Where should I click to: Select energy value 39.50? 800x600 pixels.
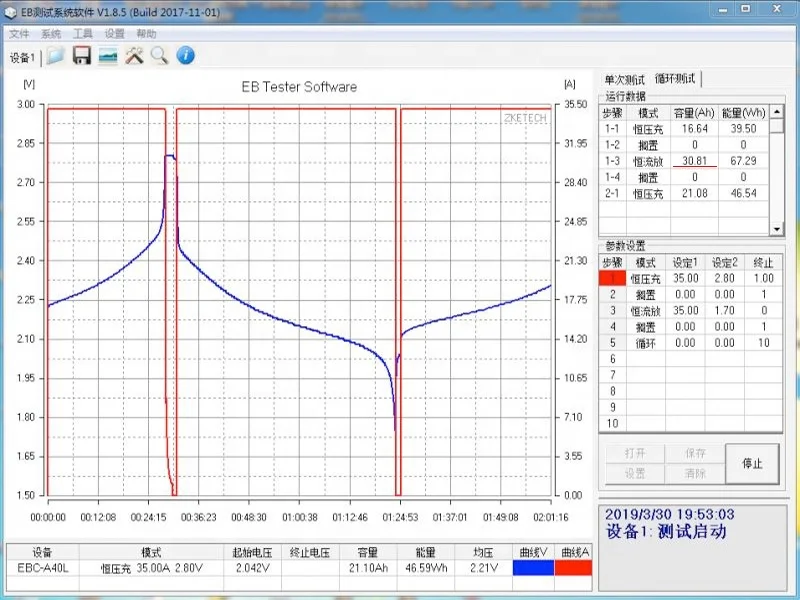743,129
